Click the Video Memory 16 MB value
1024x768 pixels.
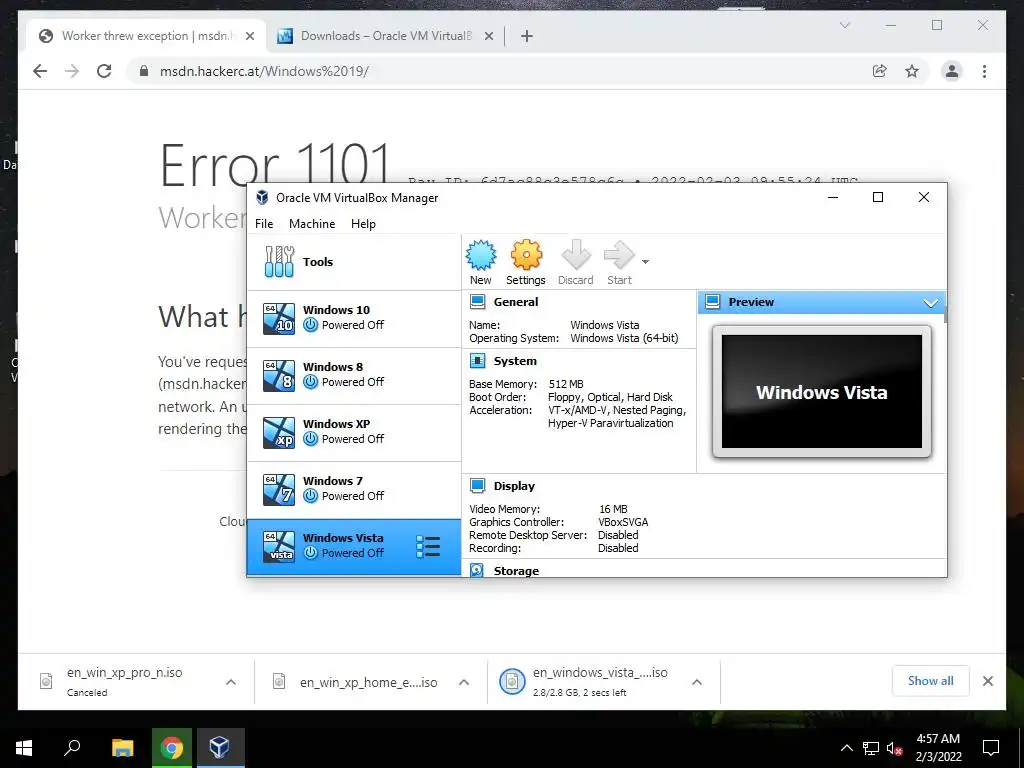pyautogui.click(x=613, y=509)
